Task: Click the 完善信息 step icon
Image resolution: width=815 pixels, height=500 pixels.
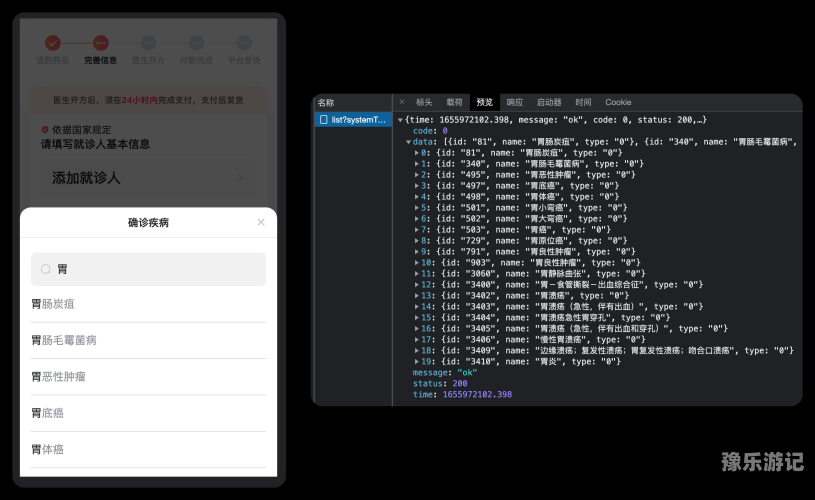Action: (100, 43)
